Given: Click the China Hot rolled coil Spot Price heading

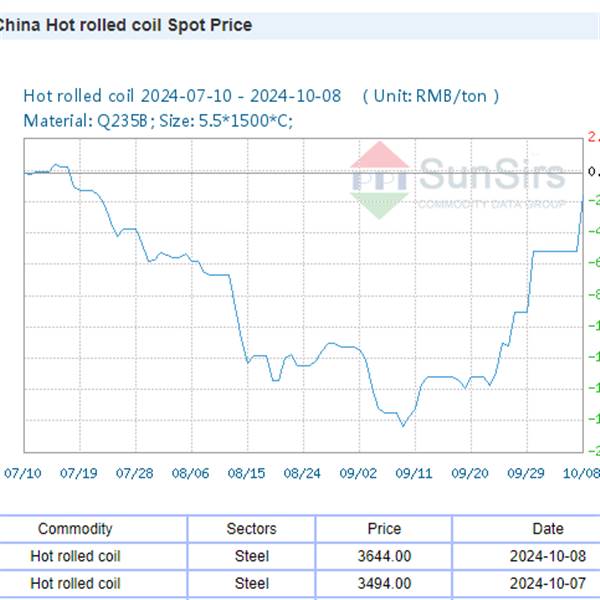Looking at the screenshot, I should tap(124, 25).
